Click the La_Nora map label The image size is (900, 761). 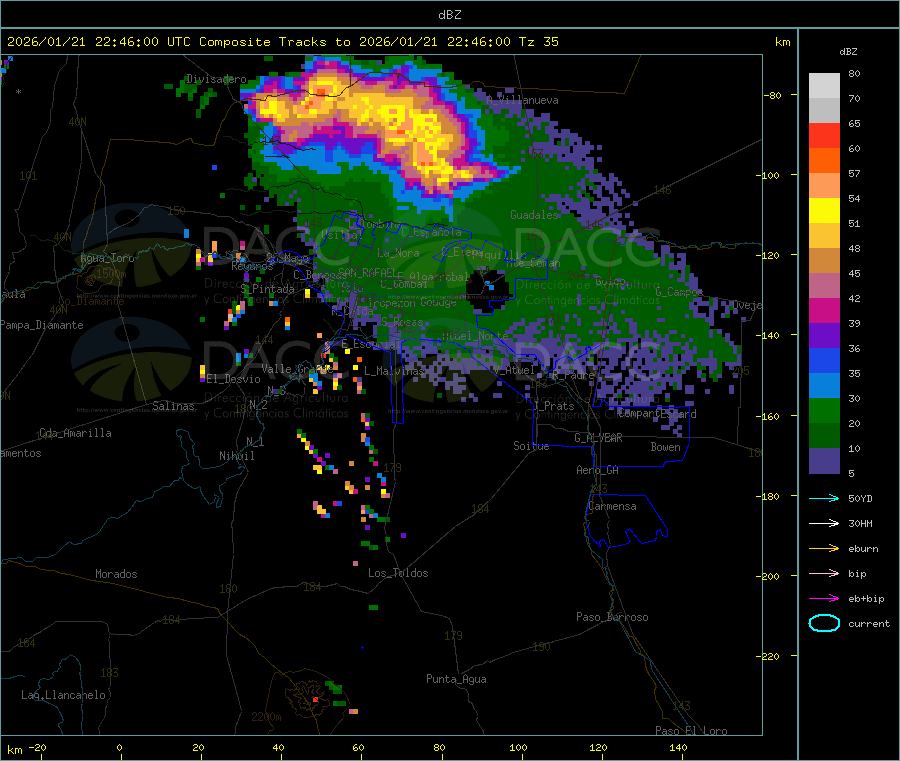[398, 253]
